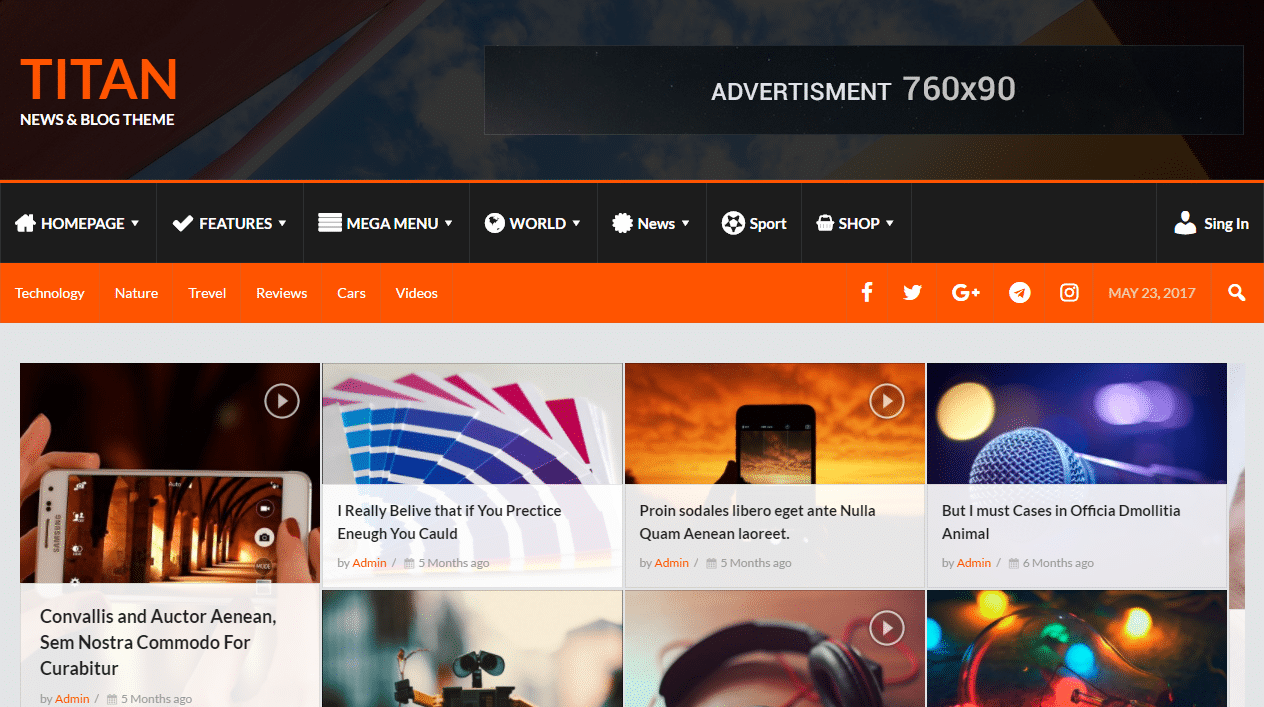Open the 760x90 advertisment banner
The image size is (1264, 707).
pos(864,90)
